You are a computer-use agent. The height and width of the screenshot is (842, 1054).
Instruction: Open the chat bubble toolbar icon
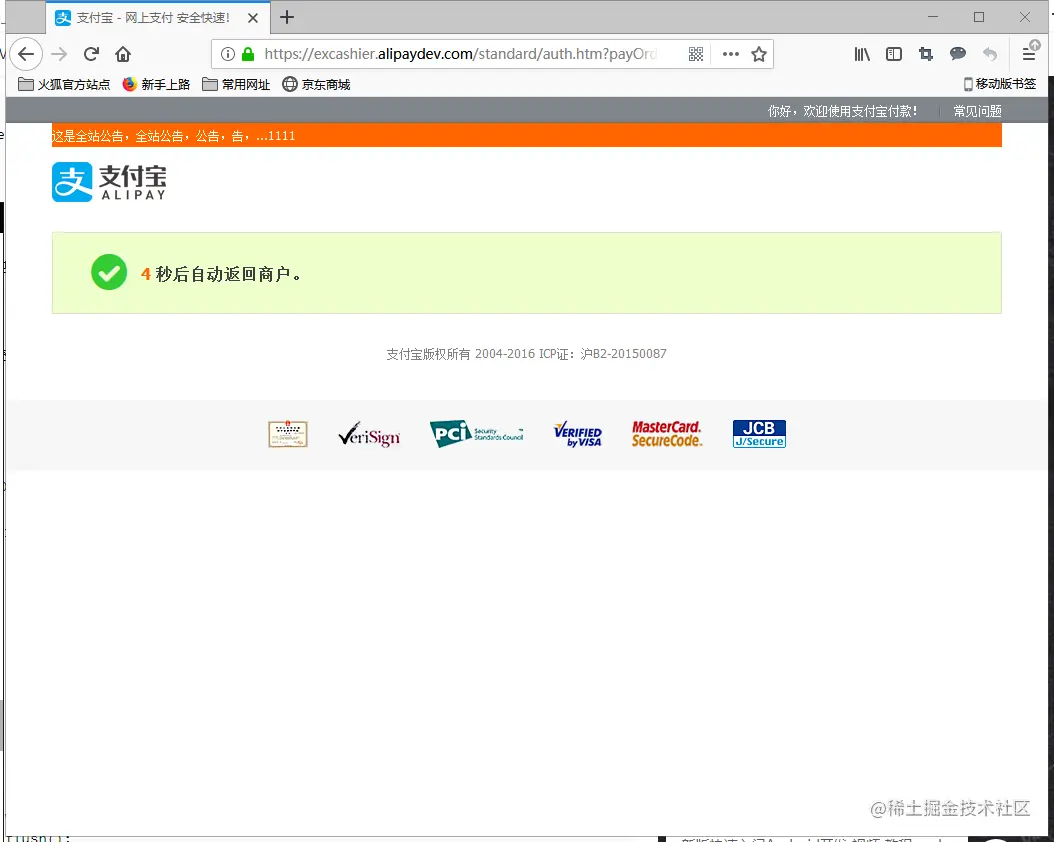(958, 54)
